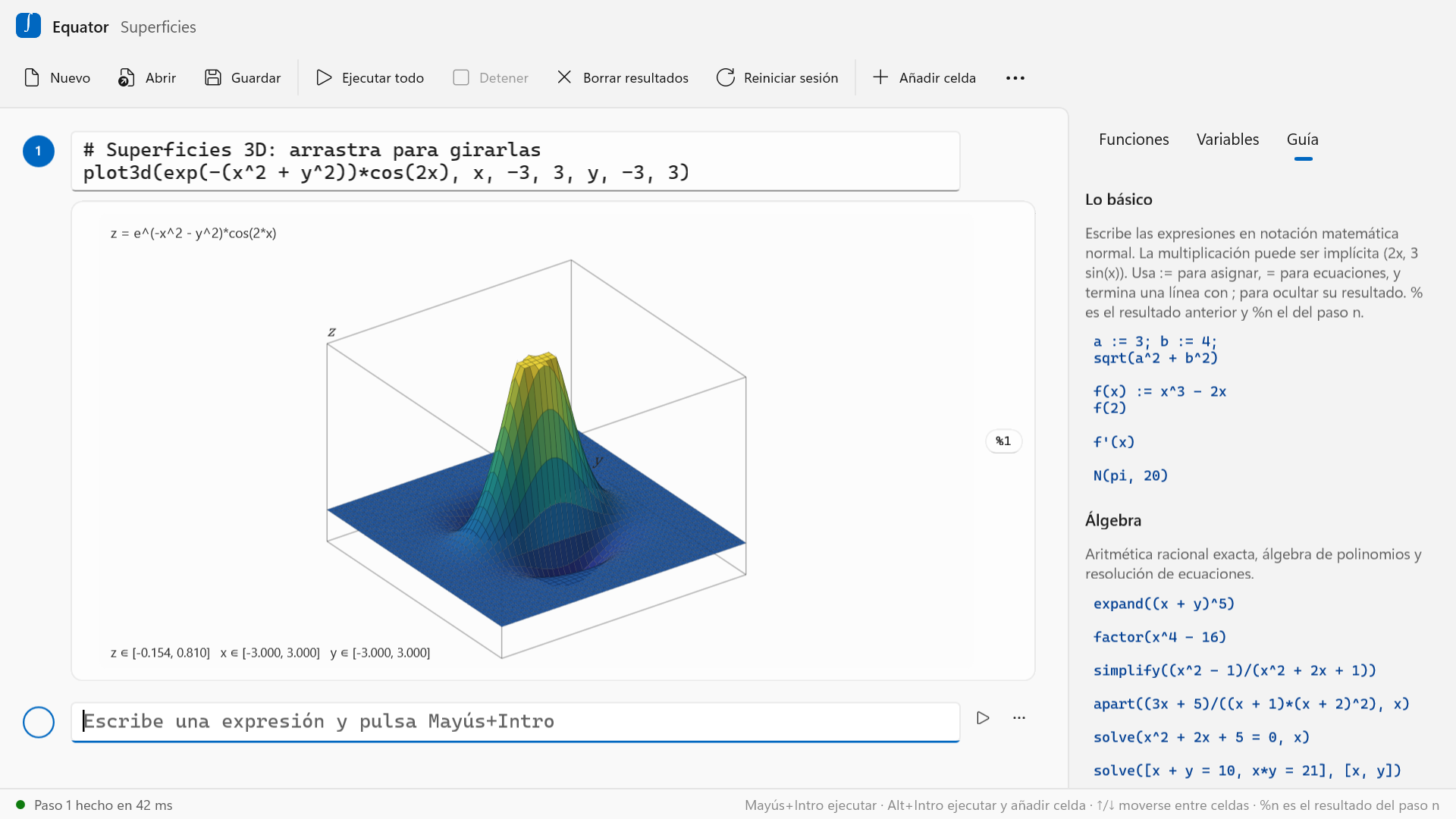The width and height of the screenshot is (1456, 819).
Task: Save notebook with Guardar icon
Action: click(213, 78)
